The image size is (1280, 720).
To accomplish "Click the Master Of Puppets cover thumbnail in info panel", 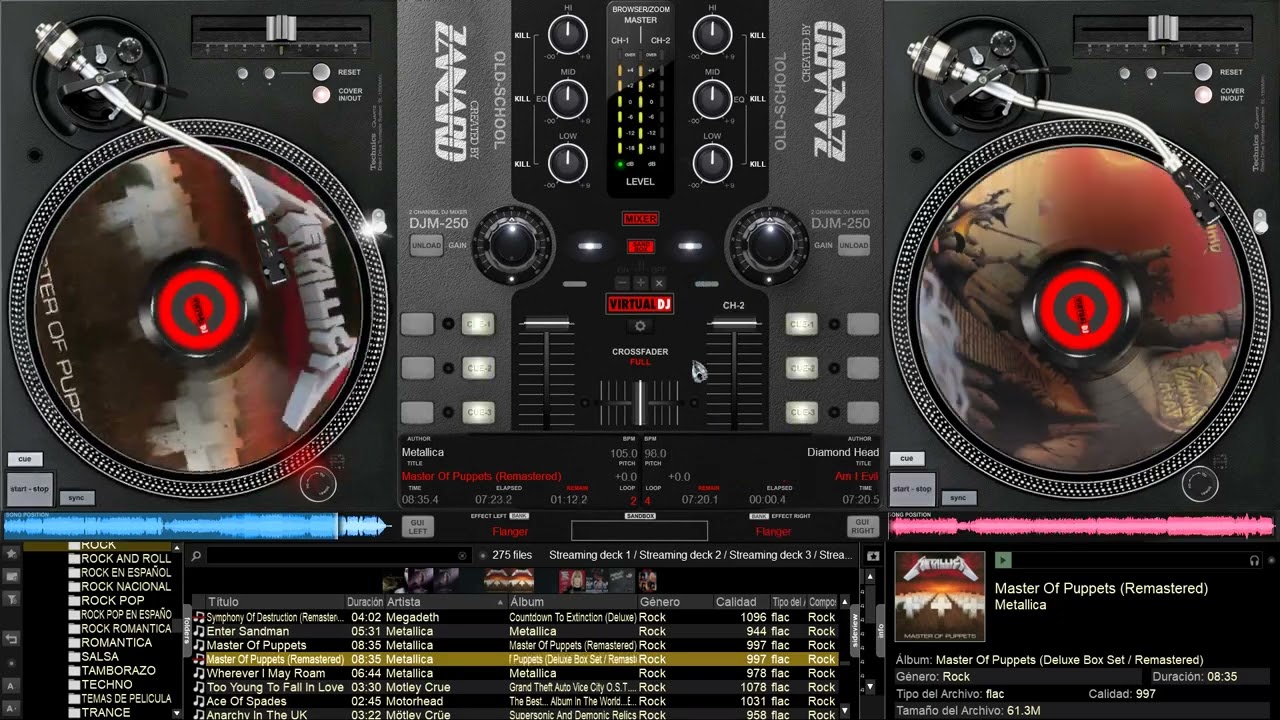I will click(939, 596).
